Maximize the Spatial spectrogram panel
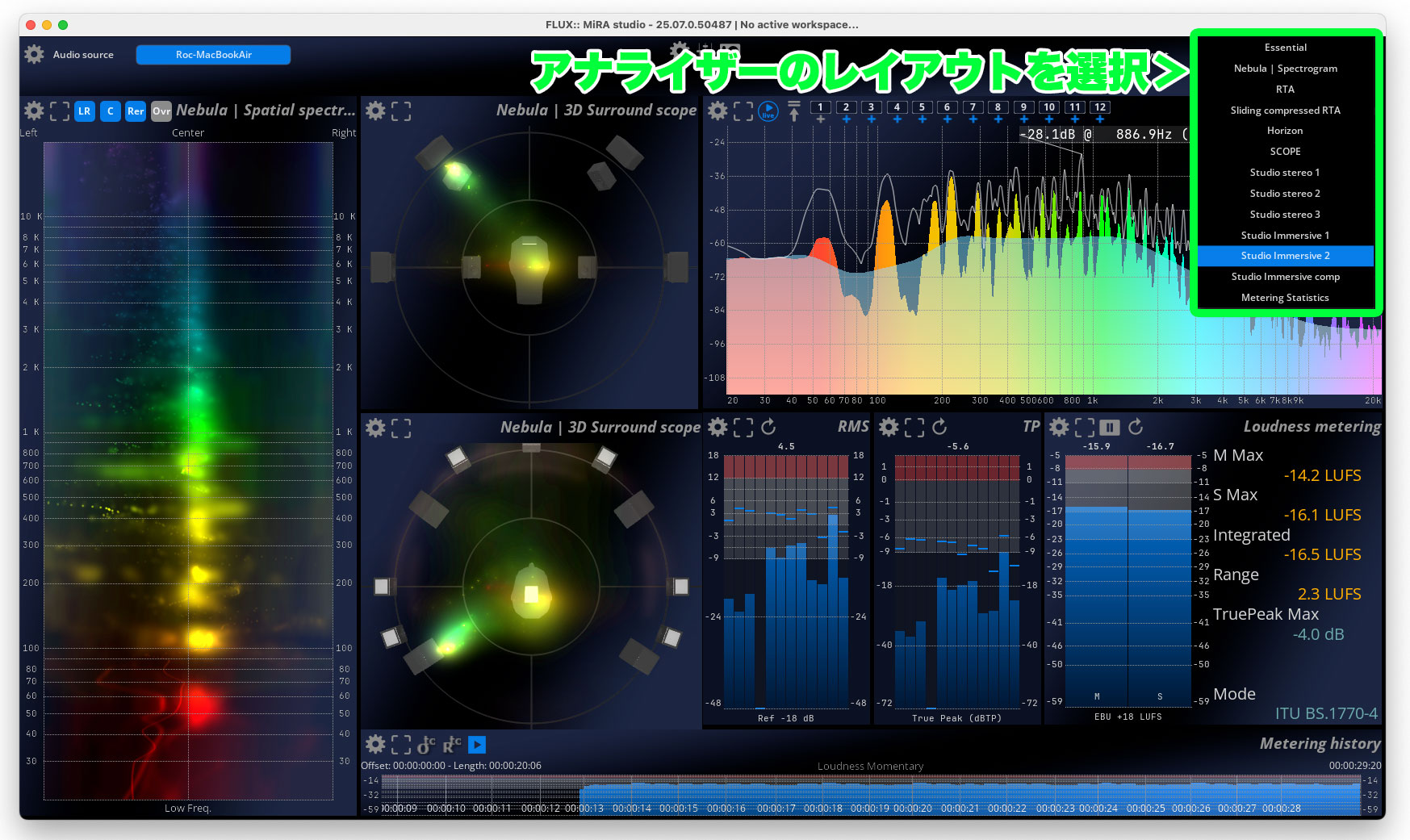This screenshot has height=840, width=1410. click(60, 111)
